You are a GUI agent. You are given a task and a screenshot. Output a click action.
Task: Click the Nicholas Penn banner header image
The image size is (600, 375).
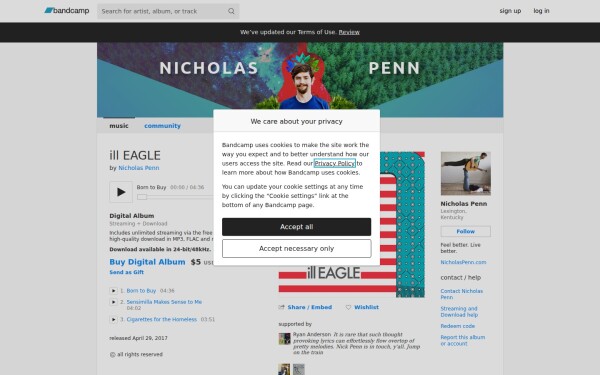pyautogui.click(x=300, y=80)
